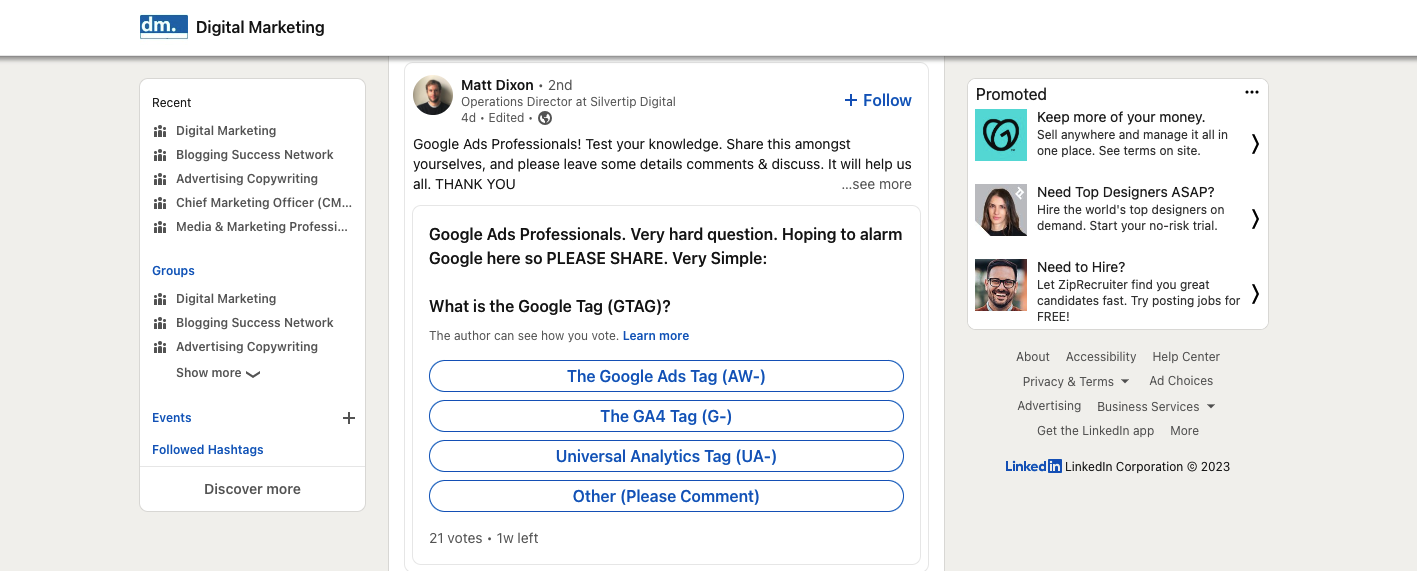Open the More footer menu
The image size is (1417, 571).
point(1184,431)
